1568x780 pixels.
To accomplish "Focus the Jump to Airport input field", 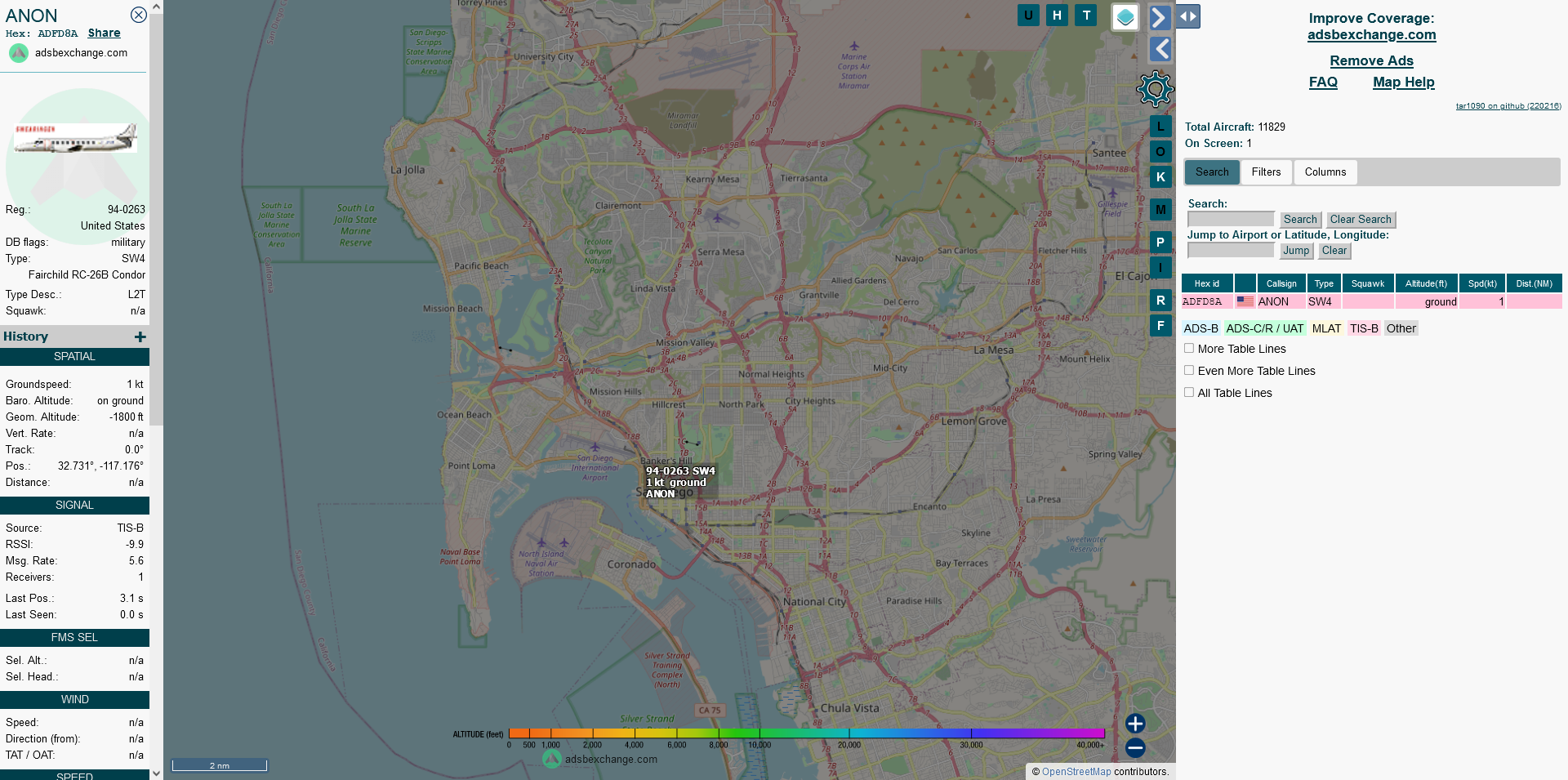I will click(x=1231, y=250).
